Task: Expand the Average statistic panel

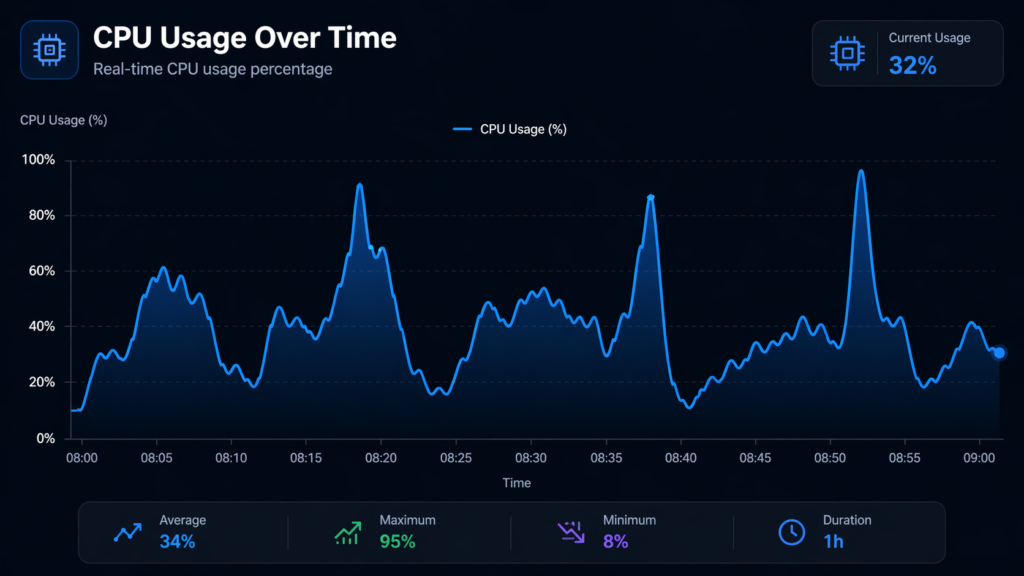Action: coord(185,531)
